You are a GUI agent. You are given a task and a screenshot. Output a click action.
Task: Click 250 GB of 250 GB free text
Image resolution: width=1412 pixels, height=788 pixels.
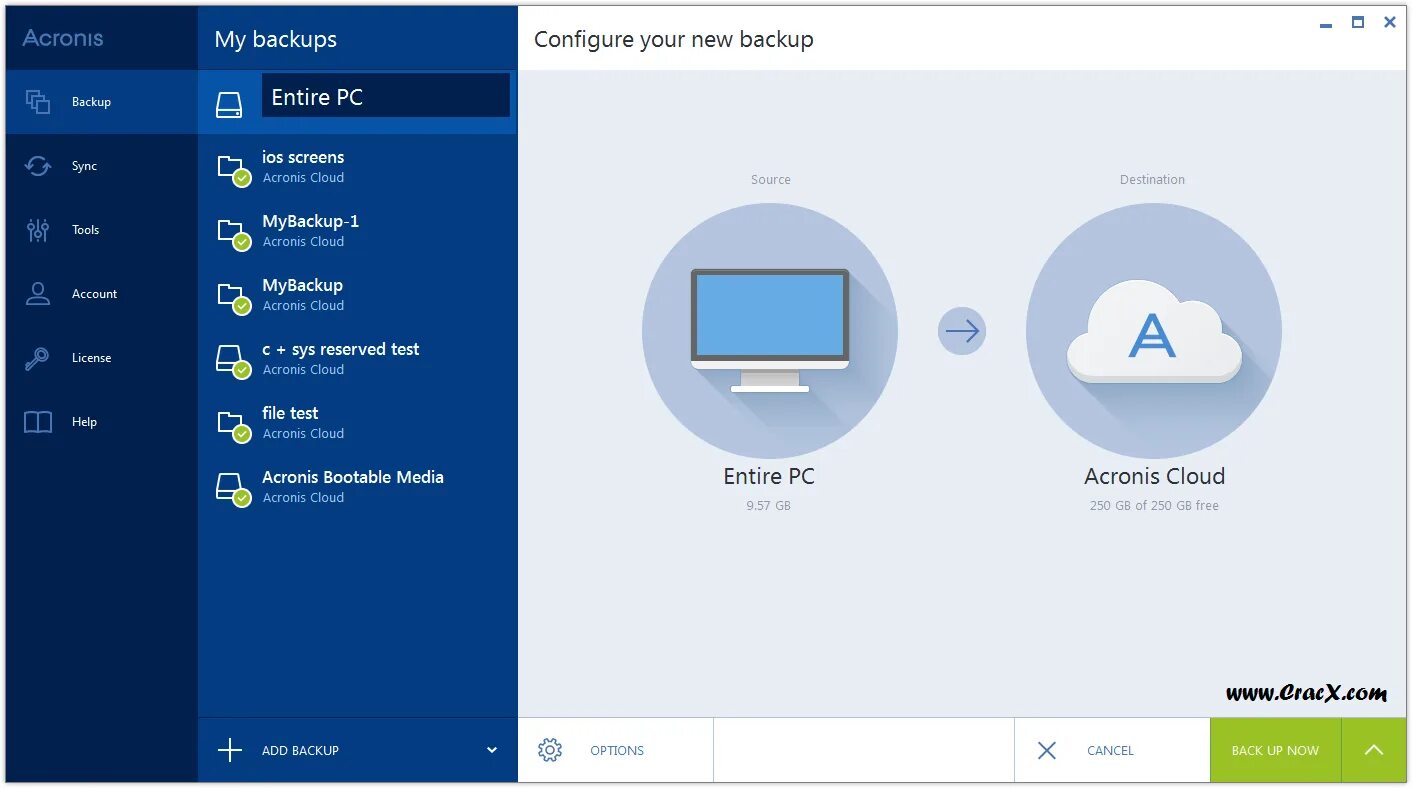coord(1154,506)
